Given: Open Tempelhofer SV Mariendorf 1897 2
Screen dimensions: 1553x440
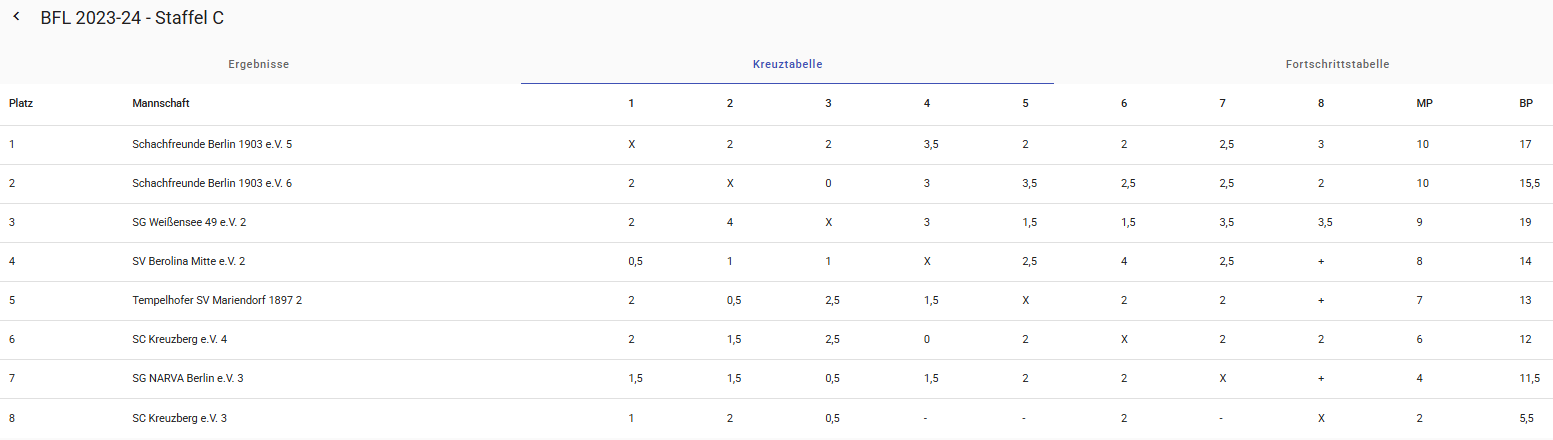Looking at the screenshot, I should coord(217,300).
